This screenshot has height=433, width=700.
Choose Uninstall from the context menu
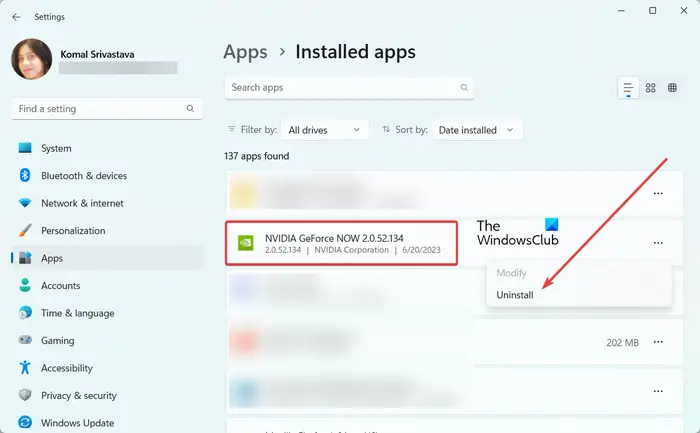point(515,295)
